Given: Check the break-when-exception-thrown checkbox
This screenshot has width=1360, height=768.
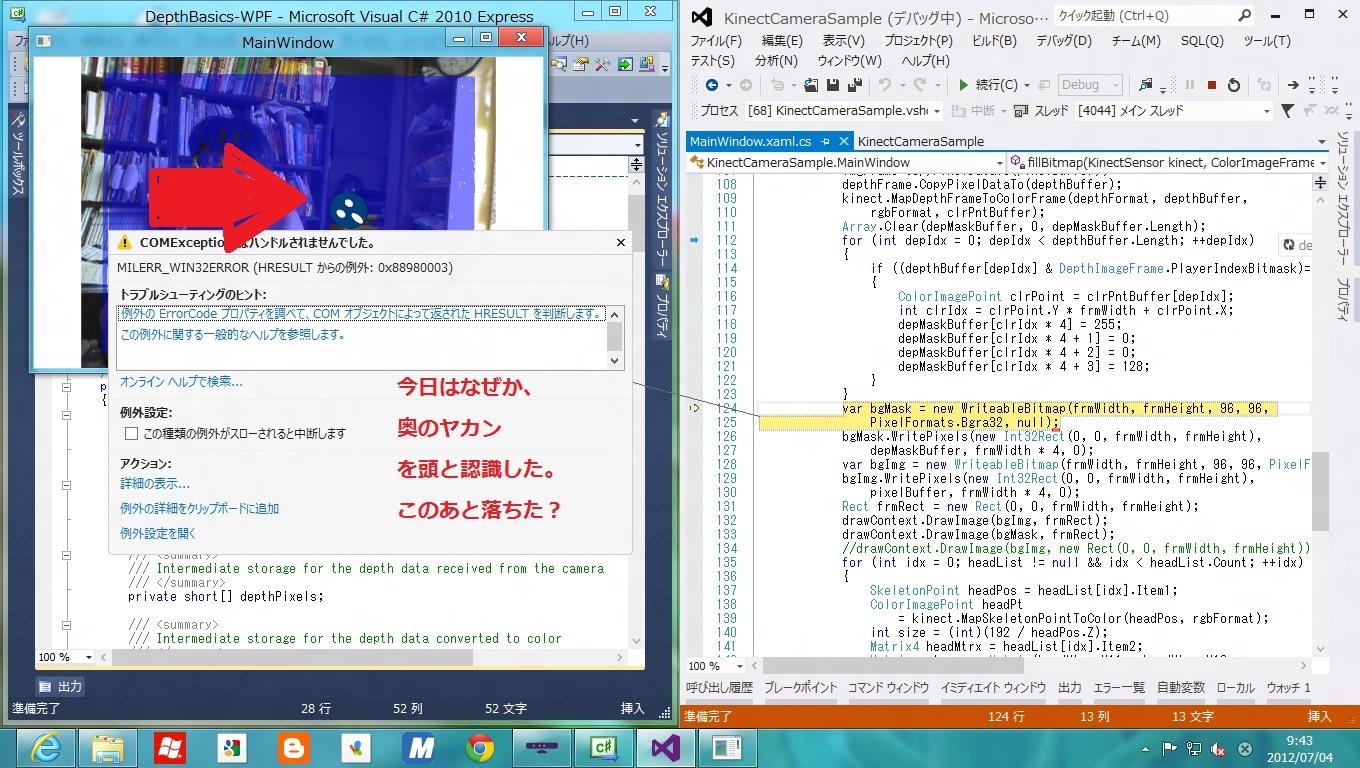Looking at the screenshot, I should click(x=131, y=433).
